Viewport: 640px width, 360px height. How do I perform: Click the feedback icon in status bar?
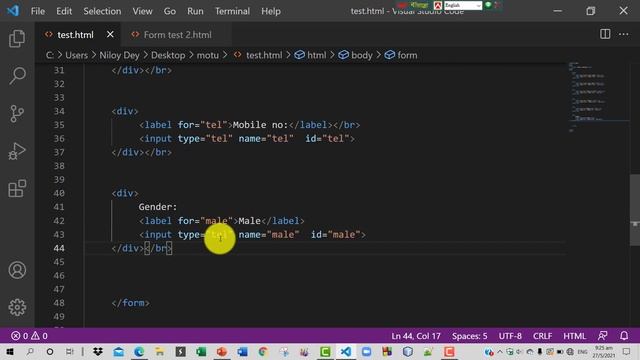[603, 336]
